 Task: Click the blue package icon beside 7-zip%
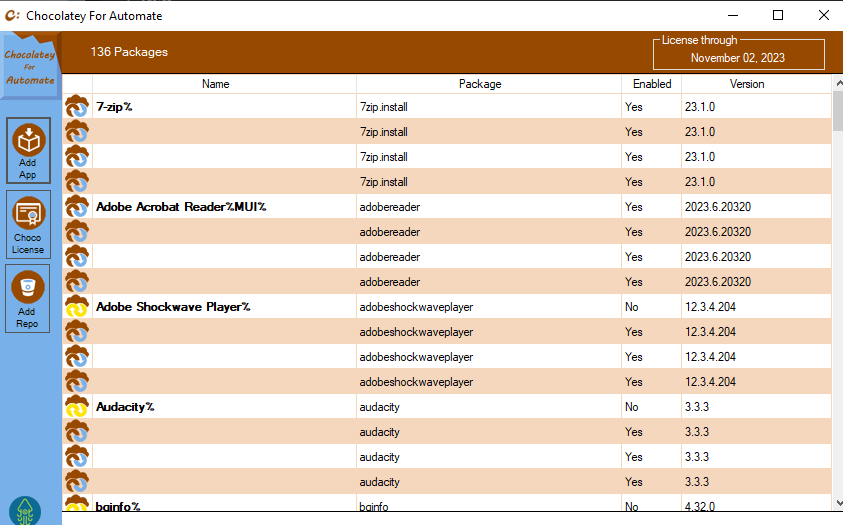coord(77,107)
